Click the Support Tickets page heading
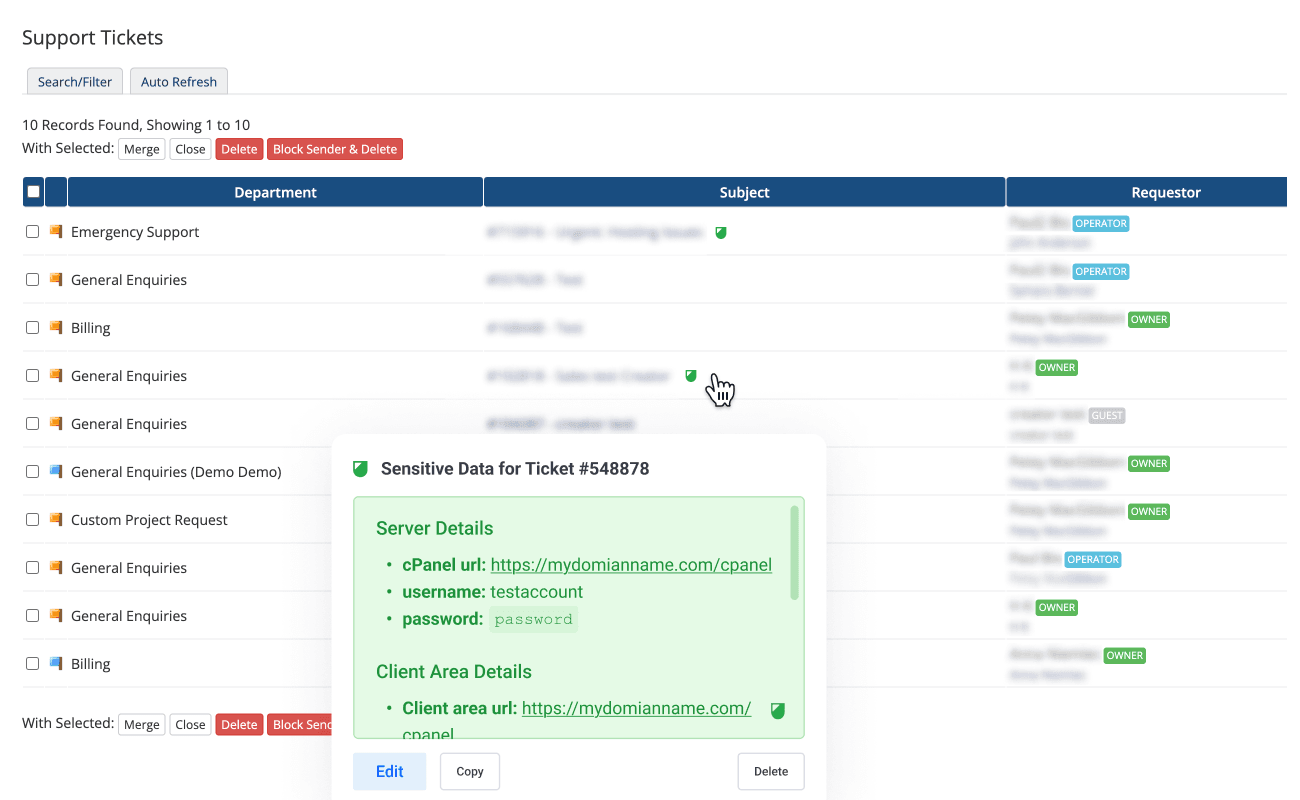This screenshot has width=1300, height=800. [92, 38]
